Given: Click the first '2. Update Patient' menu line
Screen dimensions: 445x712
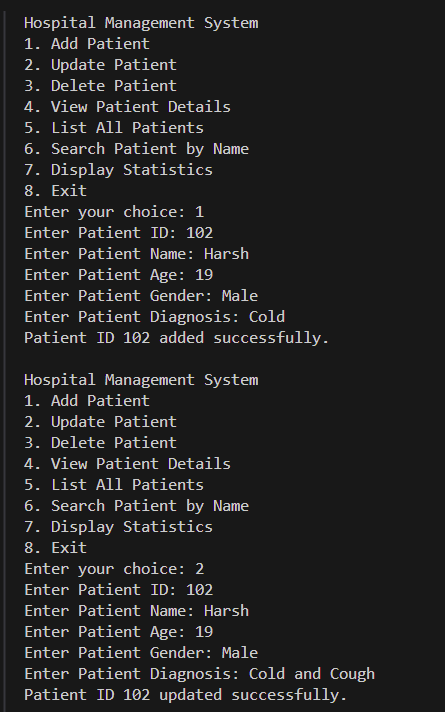Looking at the screenshot, I should 100,64.
